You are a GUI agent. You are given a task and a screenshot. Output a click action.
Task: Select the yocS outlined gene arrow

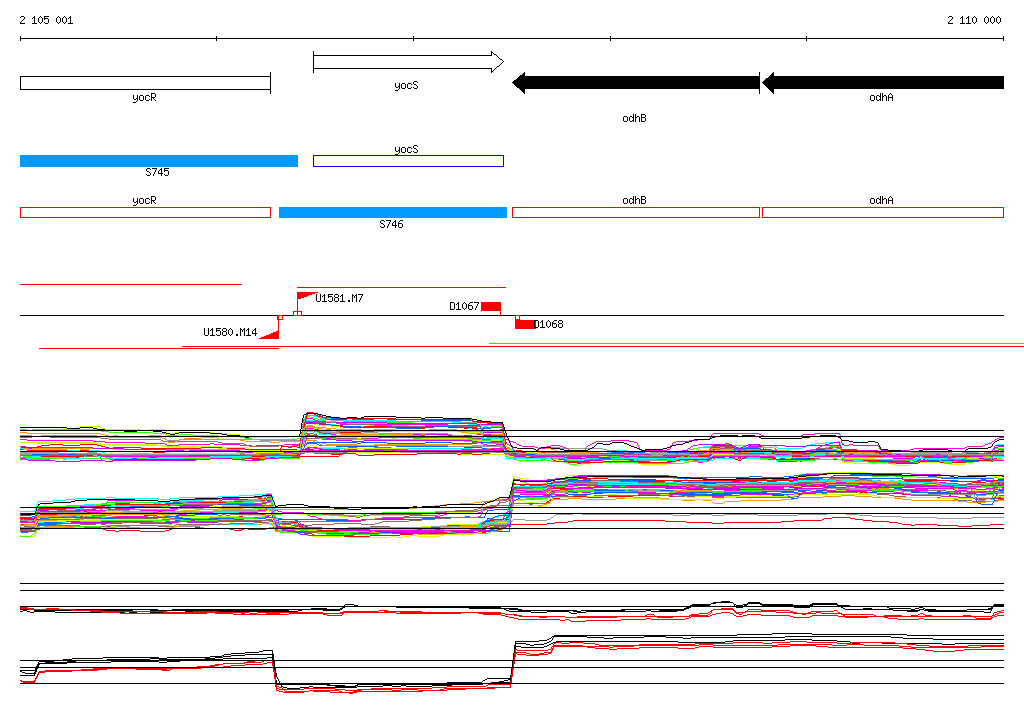coord(408,62)
